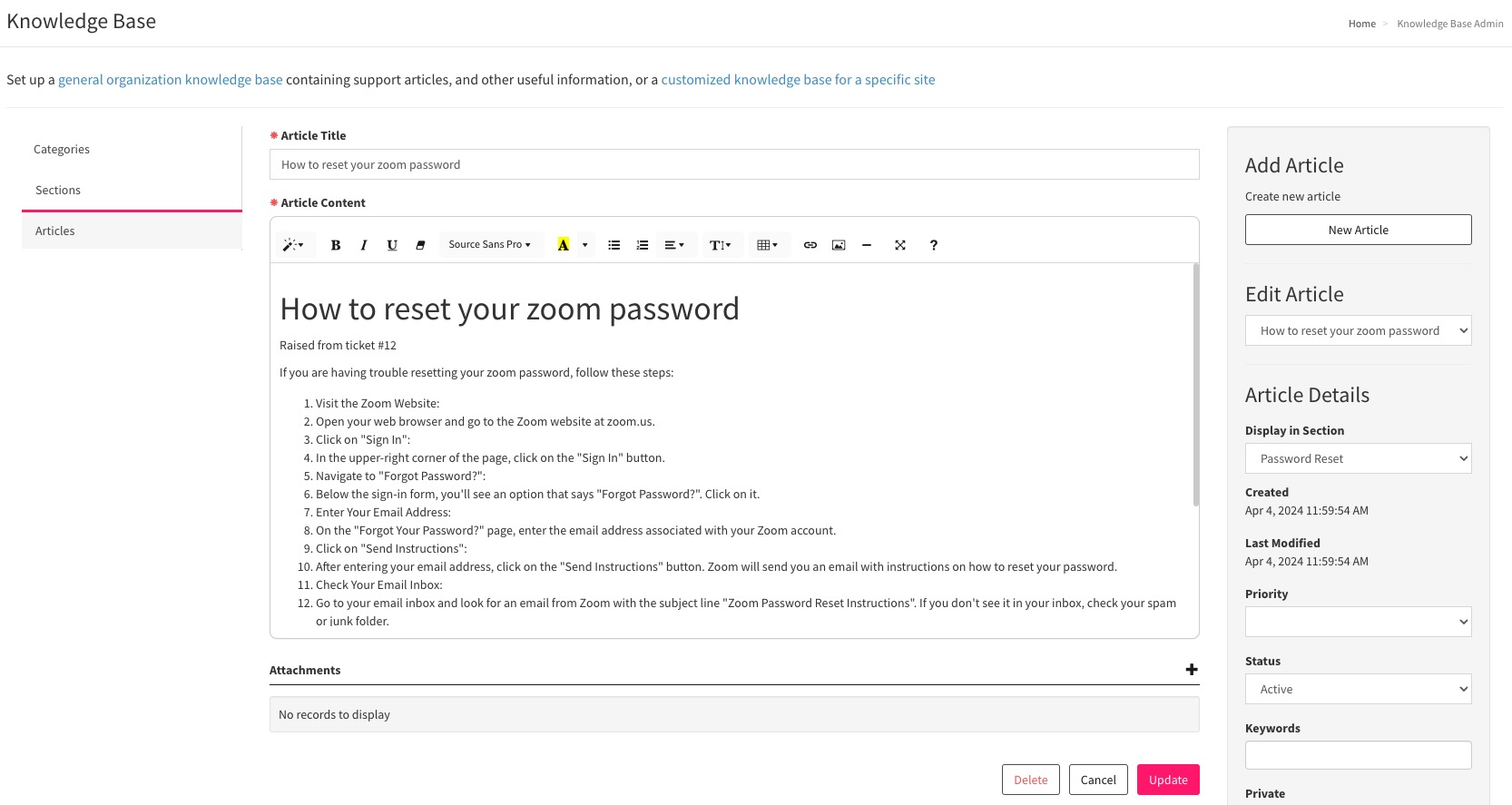1512x805 pixels.
Task: Open the magic wand style menu
Action: (293, 245)
